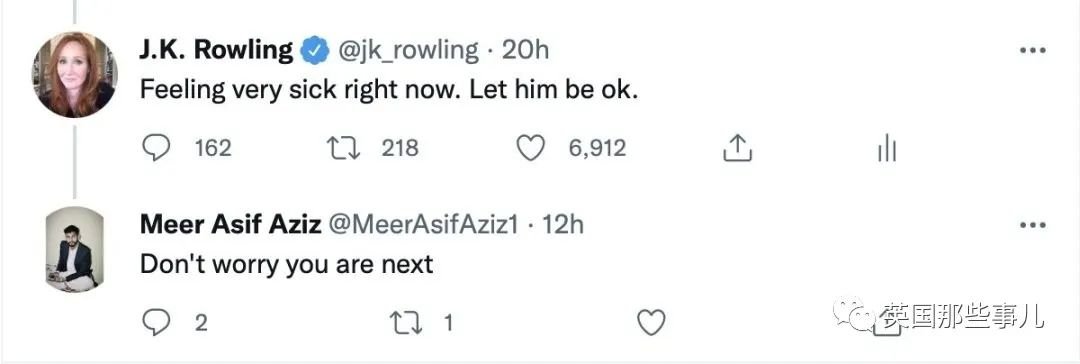View analytics for Rowling's tweet

click(886, 148)
